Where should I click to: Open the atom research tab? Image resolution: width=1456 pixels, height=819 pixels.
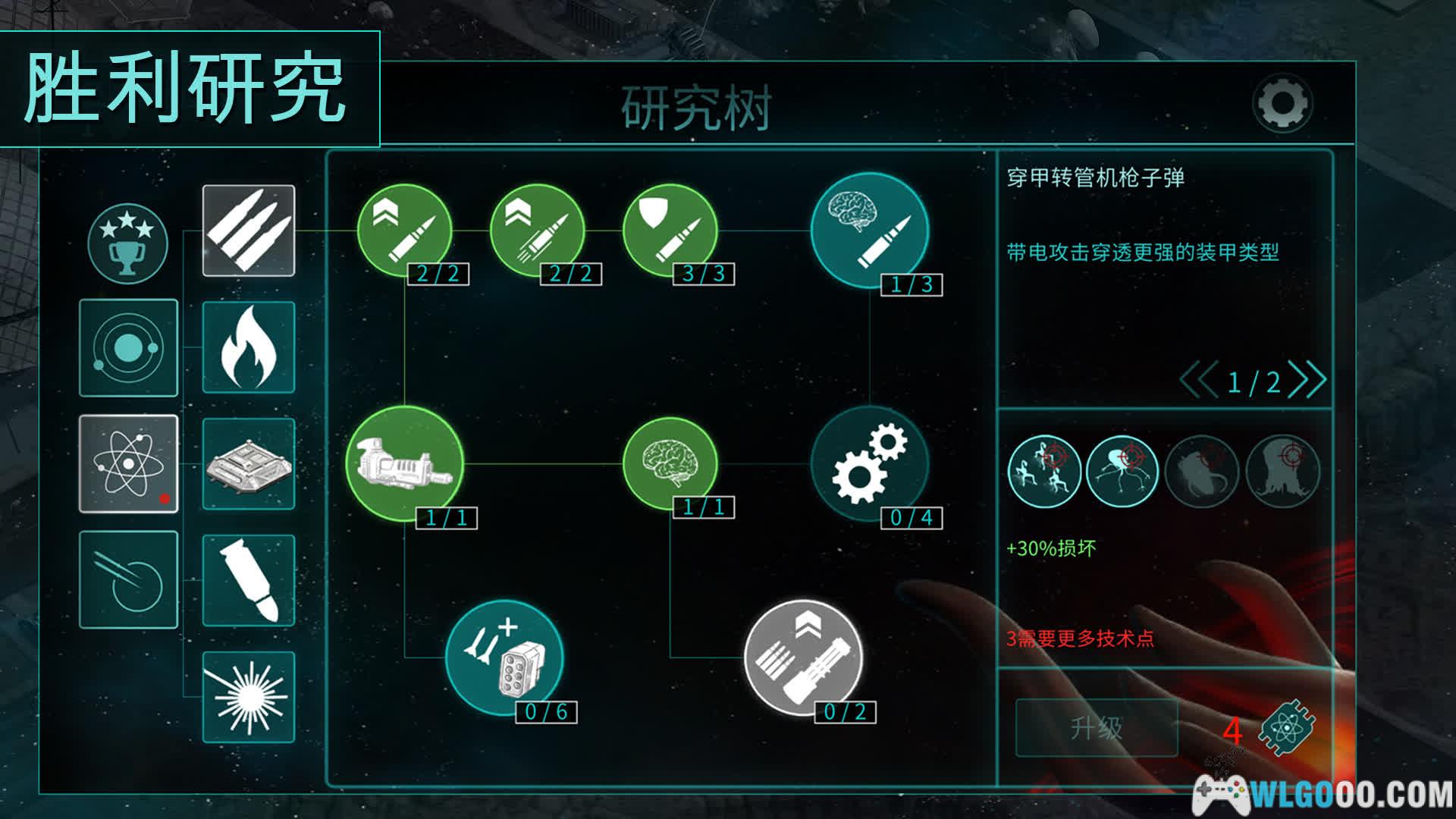pyautogui.click(x=128, y=464)
